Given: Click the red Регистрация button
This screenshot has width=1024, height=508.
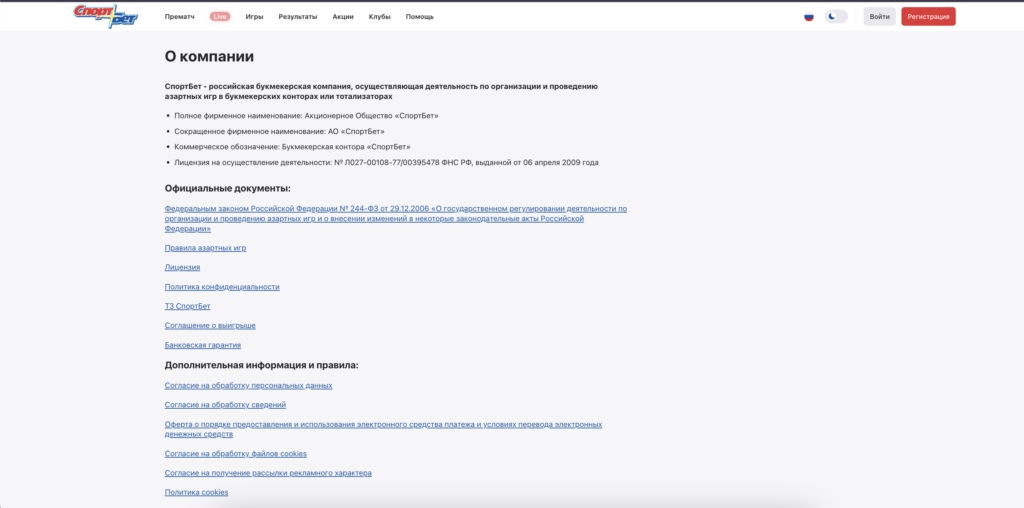Looking at the screenshot, I should coord(928,17).
